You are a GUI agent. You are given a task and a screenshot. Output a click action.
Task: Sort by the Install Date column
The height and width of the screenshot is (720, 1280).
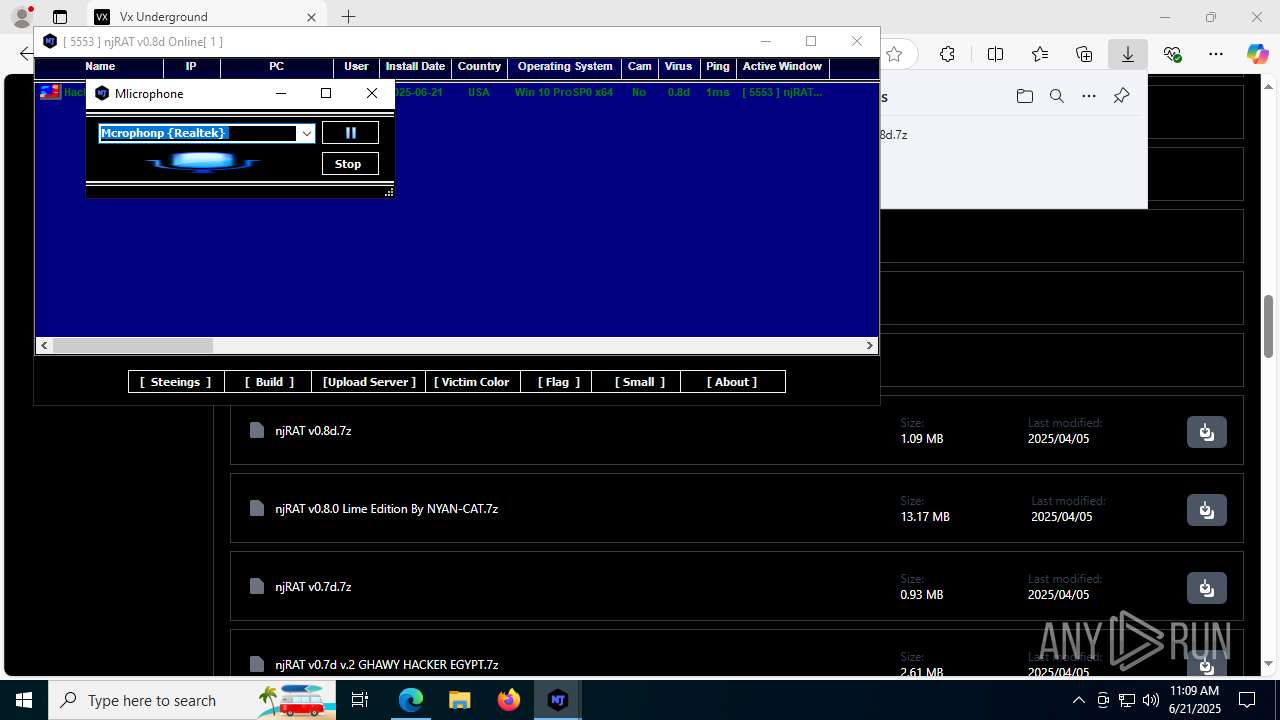point(415,66)
